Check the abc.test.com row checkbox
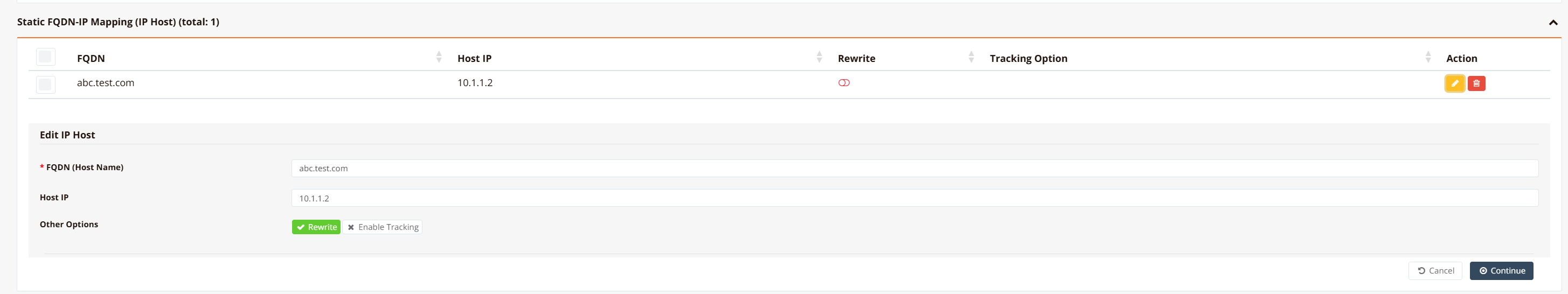 pyautogui.click(x=46, y=84)
